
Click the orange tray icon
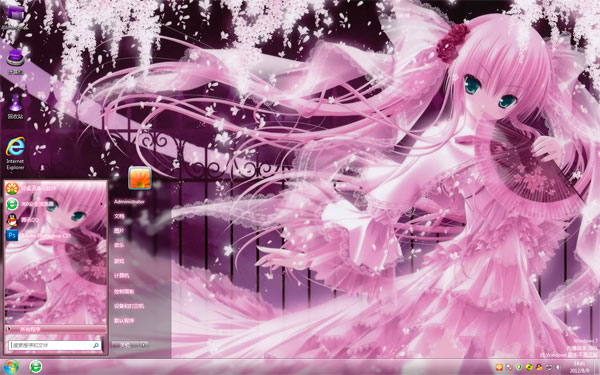499,367
